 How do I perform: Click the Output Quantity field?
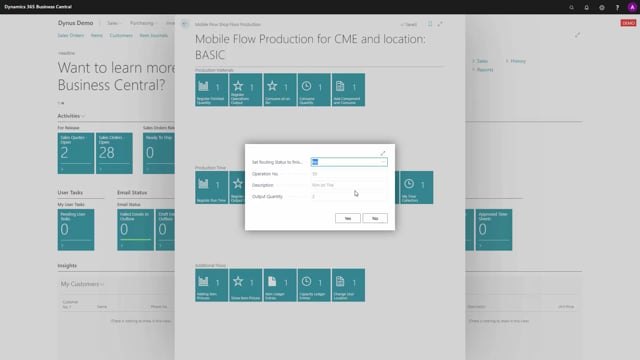pyautogui.click(x=349, y=196)
